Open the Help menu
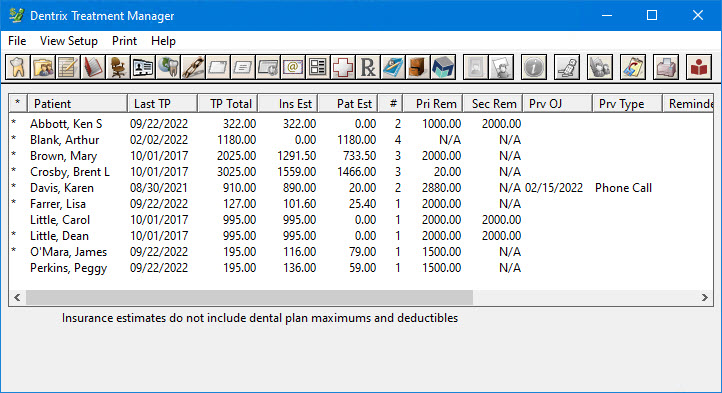Viewport: 722px width, 393px height. [x=163, y=41]
